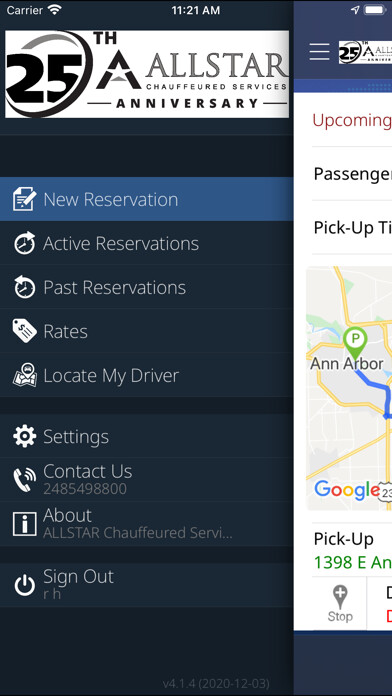Open the Past Reservations menu item

coord(147,287)
